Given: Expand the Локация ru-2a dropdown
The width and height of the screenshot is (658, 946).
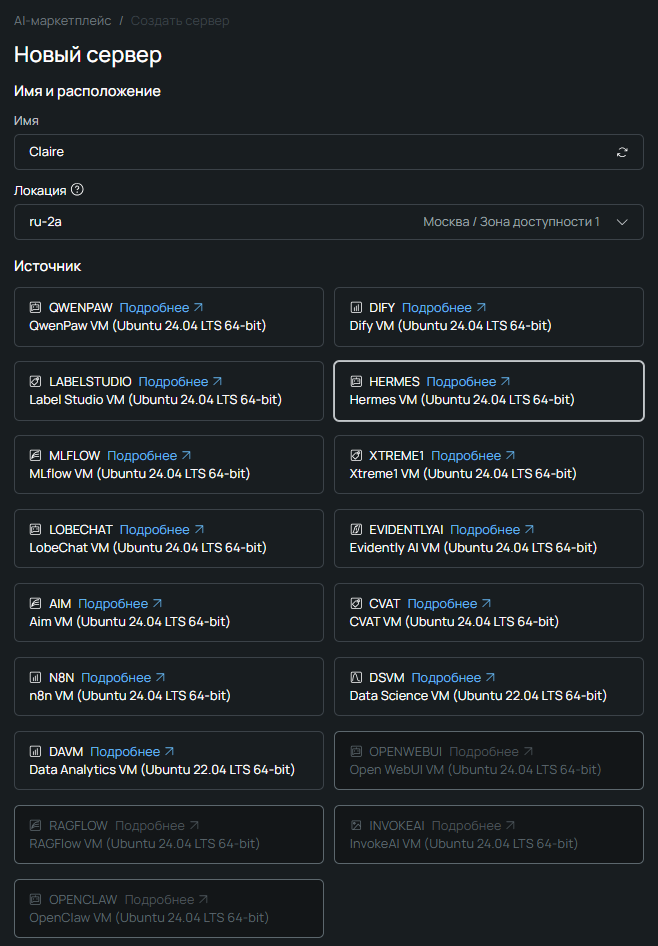Looking at the screenshot, I should (329, 222).
